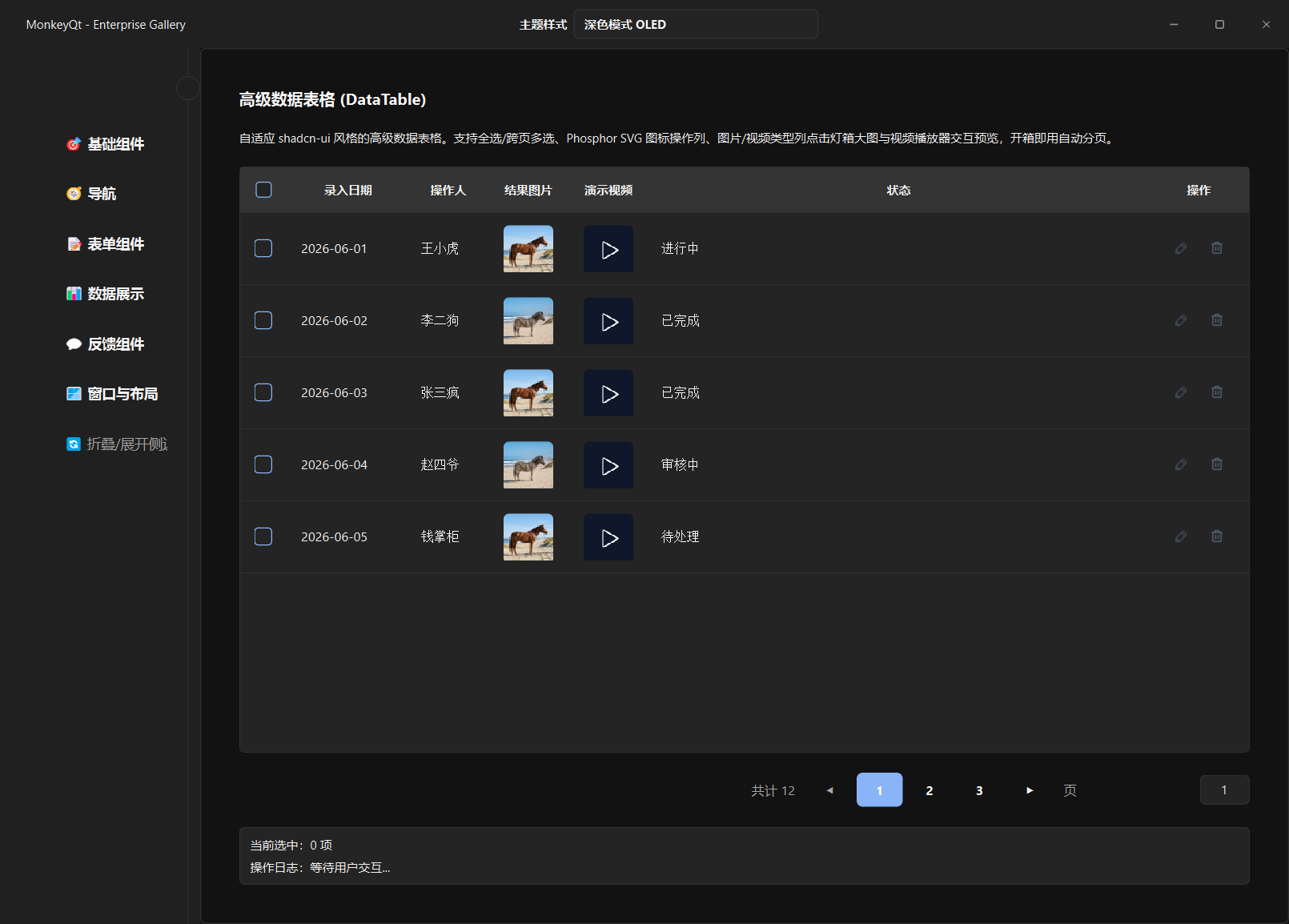
Task: Check the 2026-06-01 row checkbox
Action: [263, 248]
